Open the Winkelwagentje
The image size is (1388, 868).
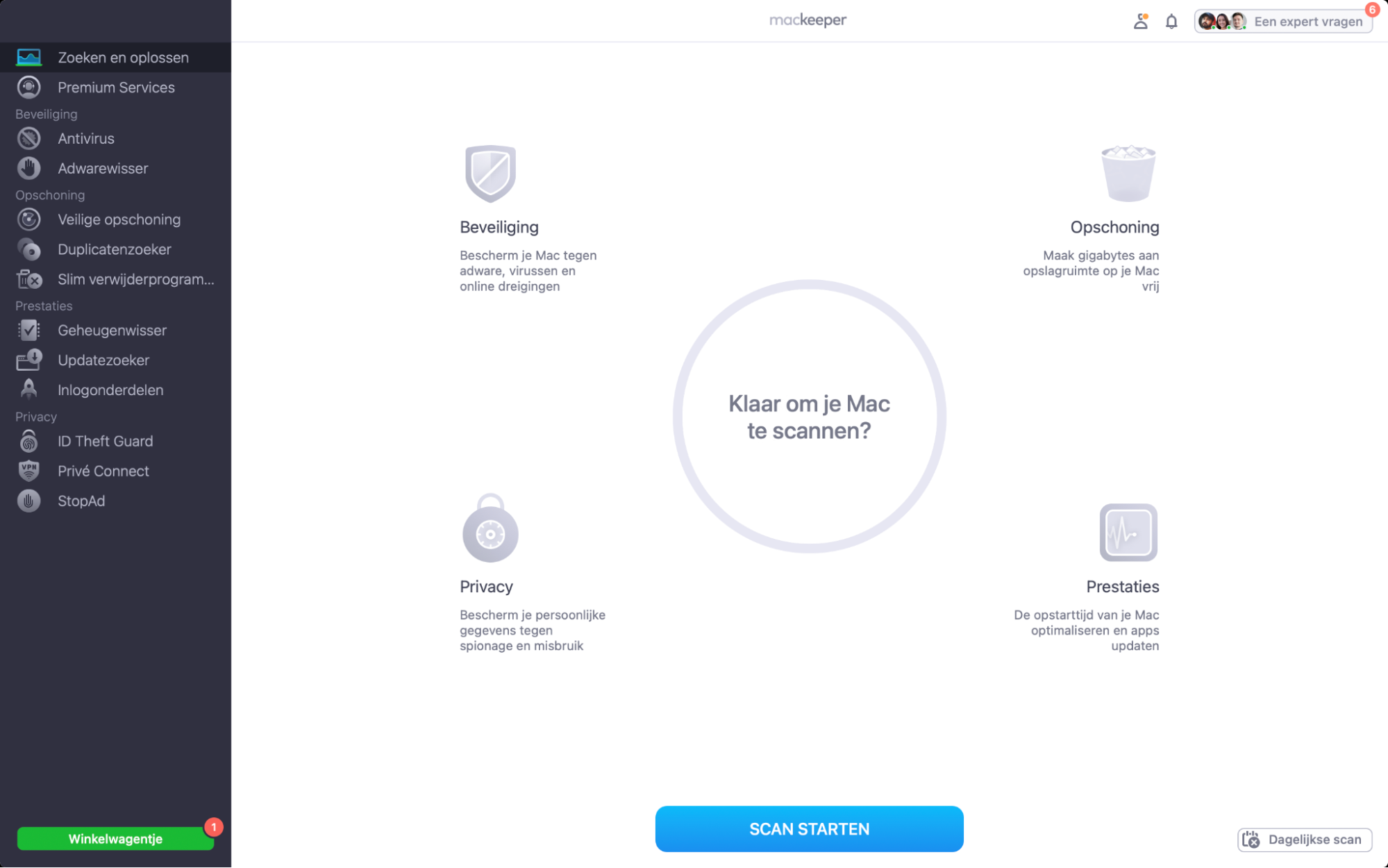coord(115,838)
